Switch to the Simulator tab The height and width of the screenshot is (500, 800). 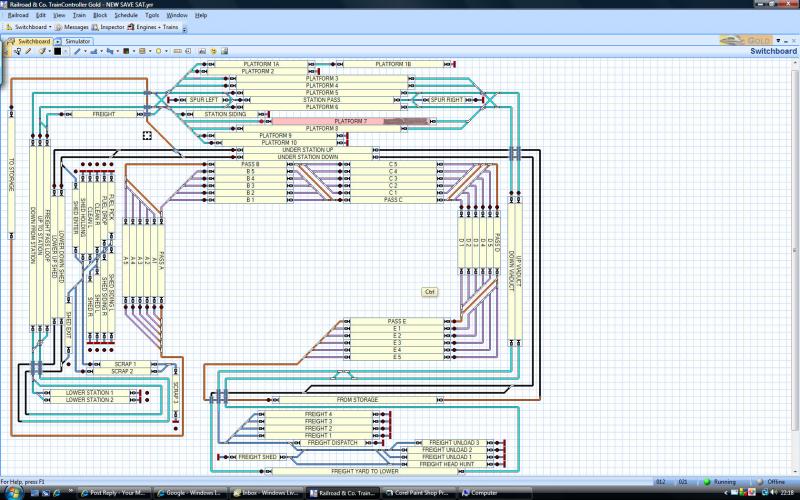[x=78, y=41]
